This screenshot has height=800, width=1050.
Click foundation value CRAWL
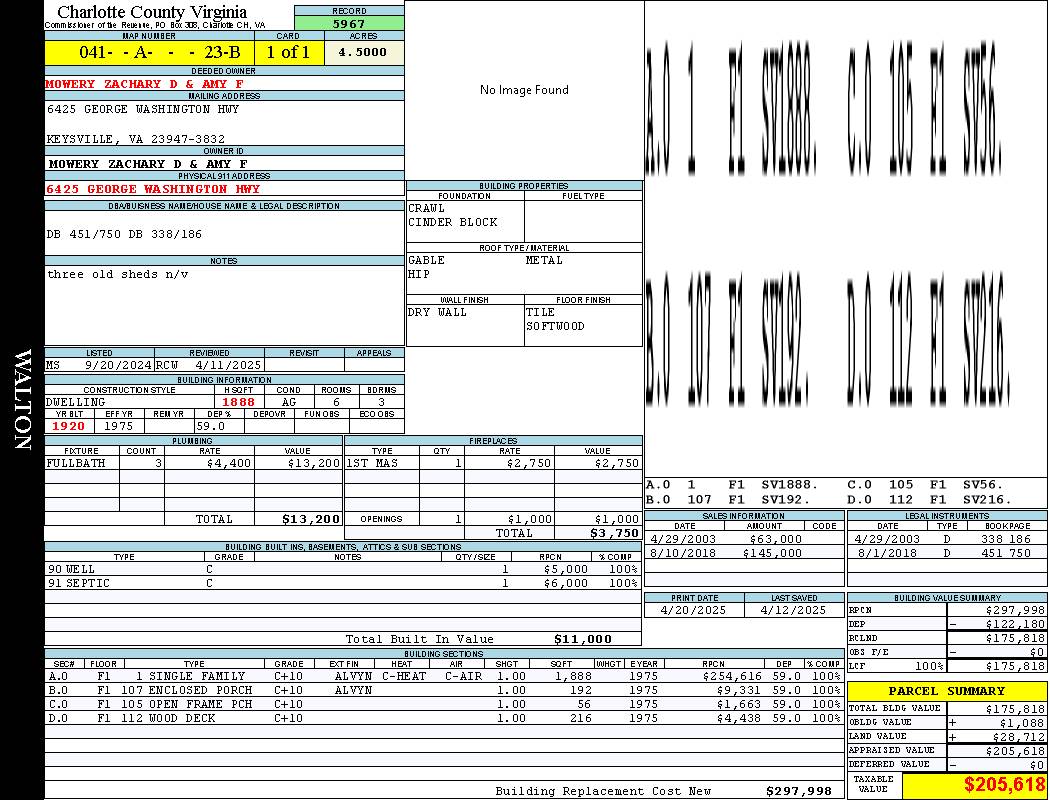(427, 208)
